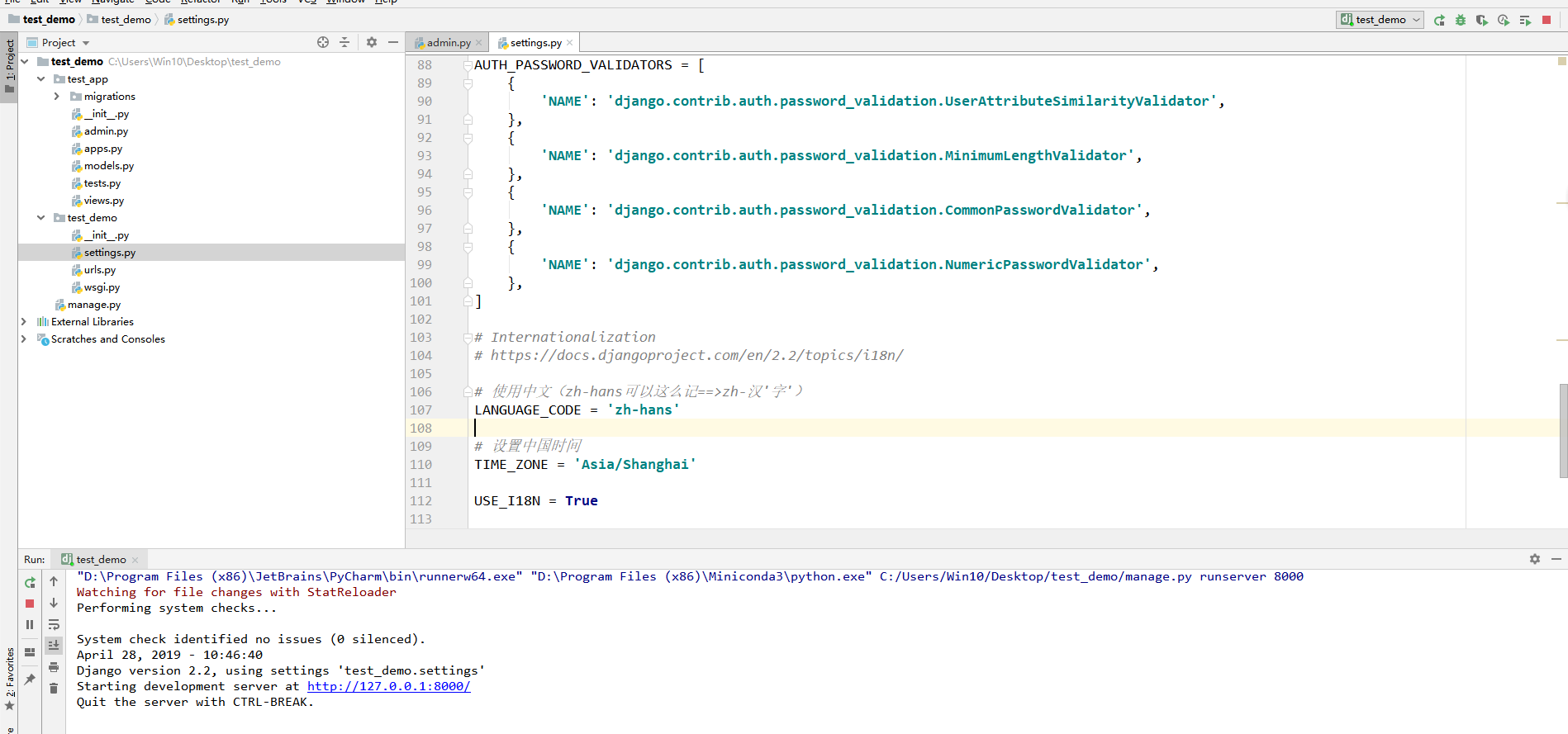Screen dimensions: 1568x734
Task: Run test_demo with coverage
Action: [1482, 20]
